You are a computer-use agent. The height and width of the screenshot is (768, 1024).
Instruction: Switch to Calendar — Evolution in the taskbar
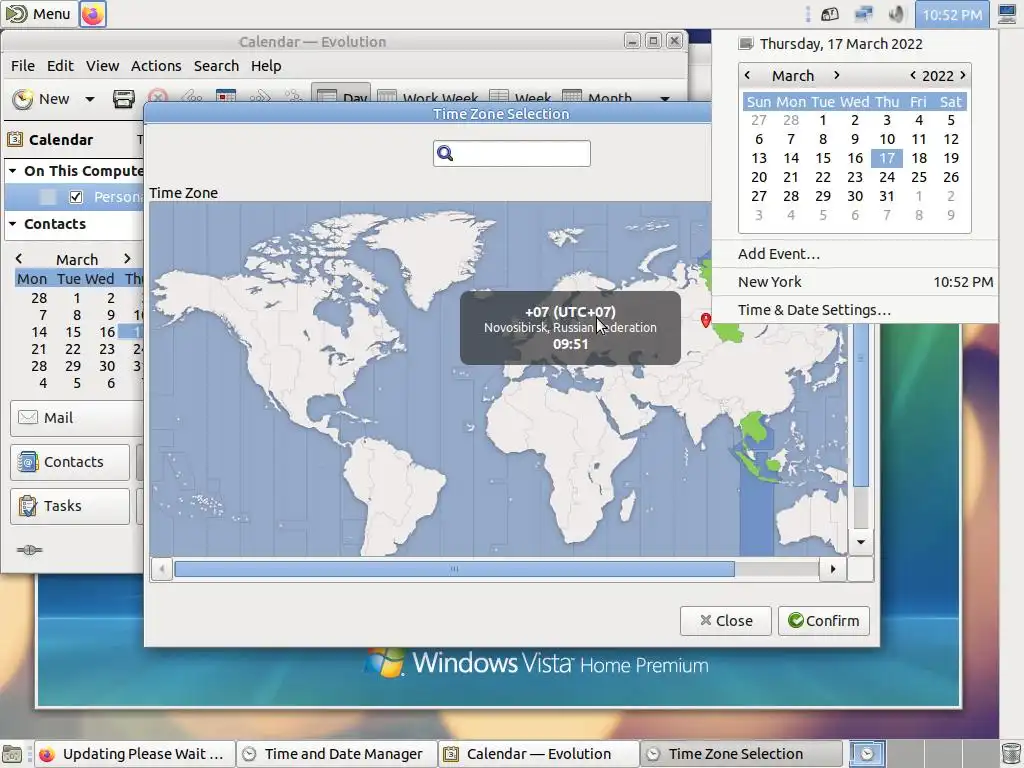(x=538, y=754)
